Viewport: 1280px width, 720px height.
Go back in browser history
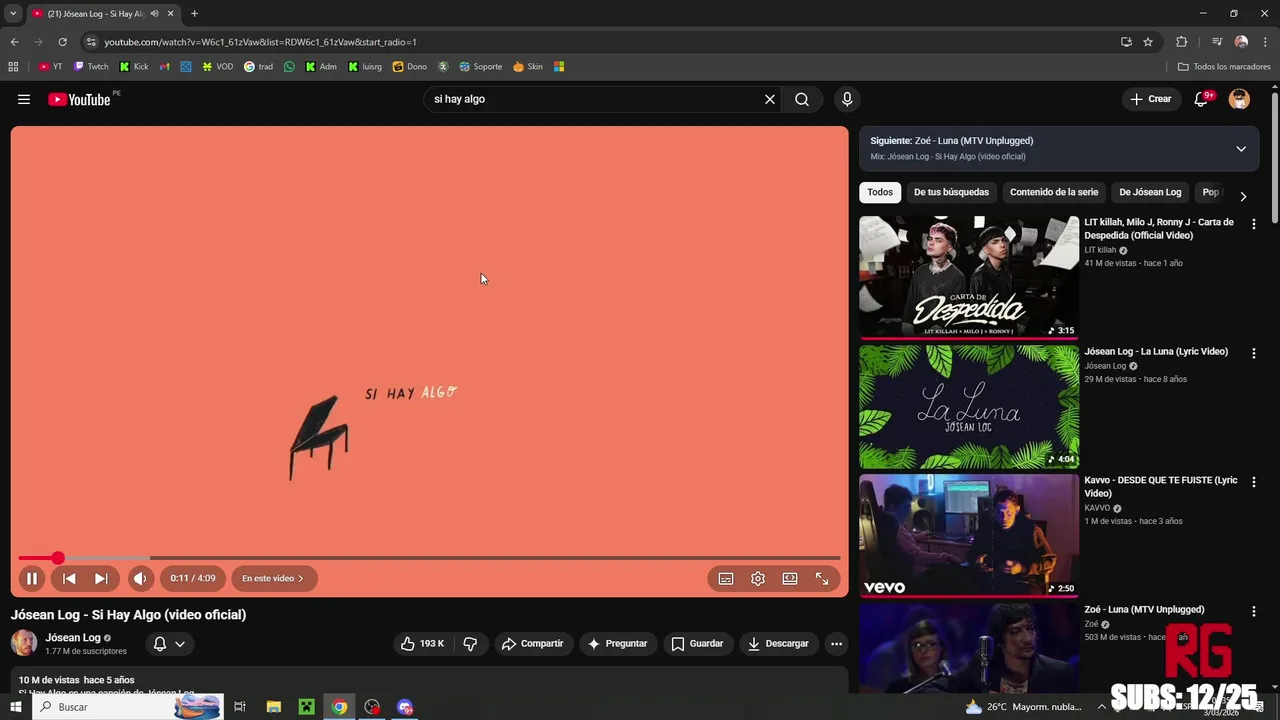point(14,42)
